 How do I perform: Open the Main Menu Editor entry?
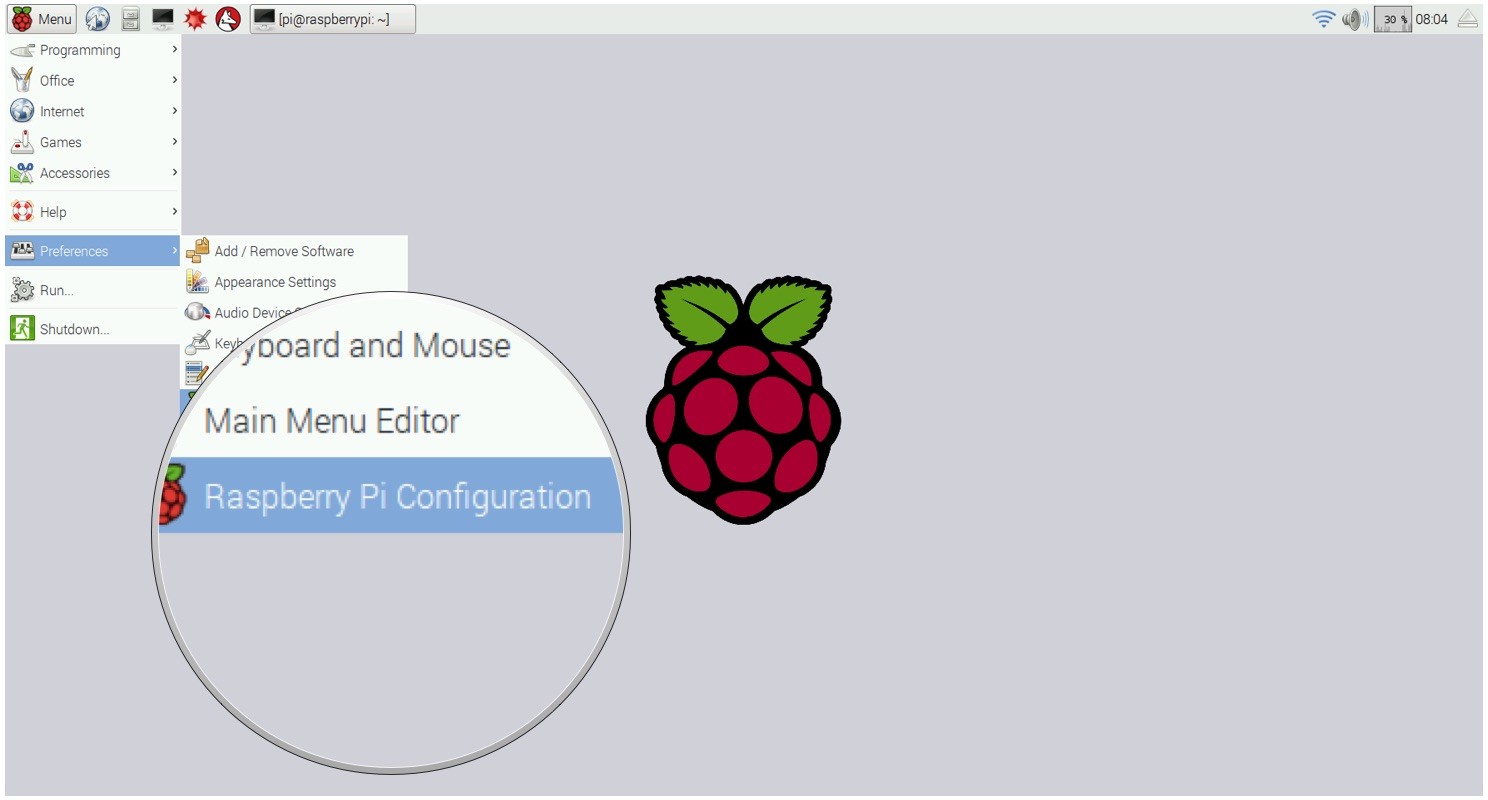click(330, 420)
